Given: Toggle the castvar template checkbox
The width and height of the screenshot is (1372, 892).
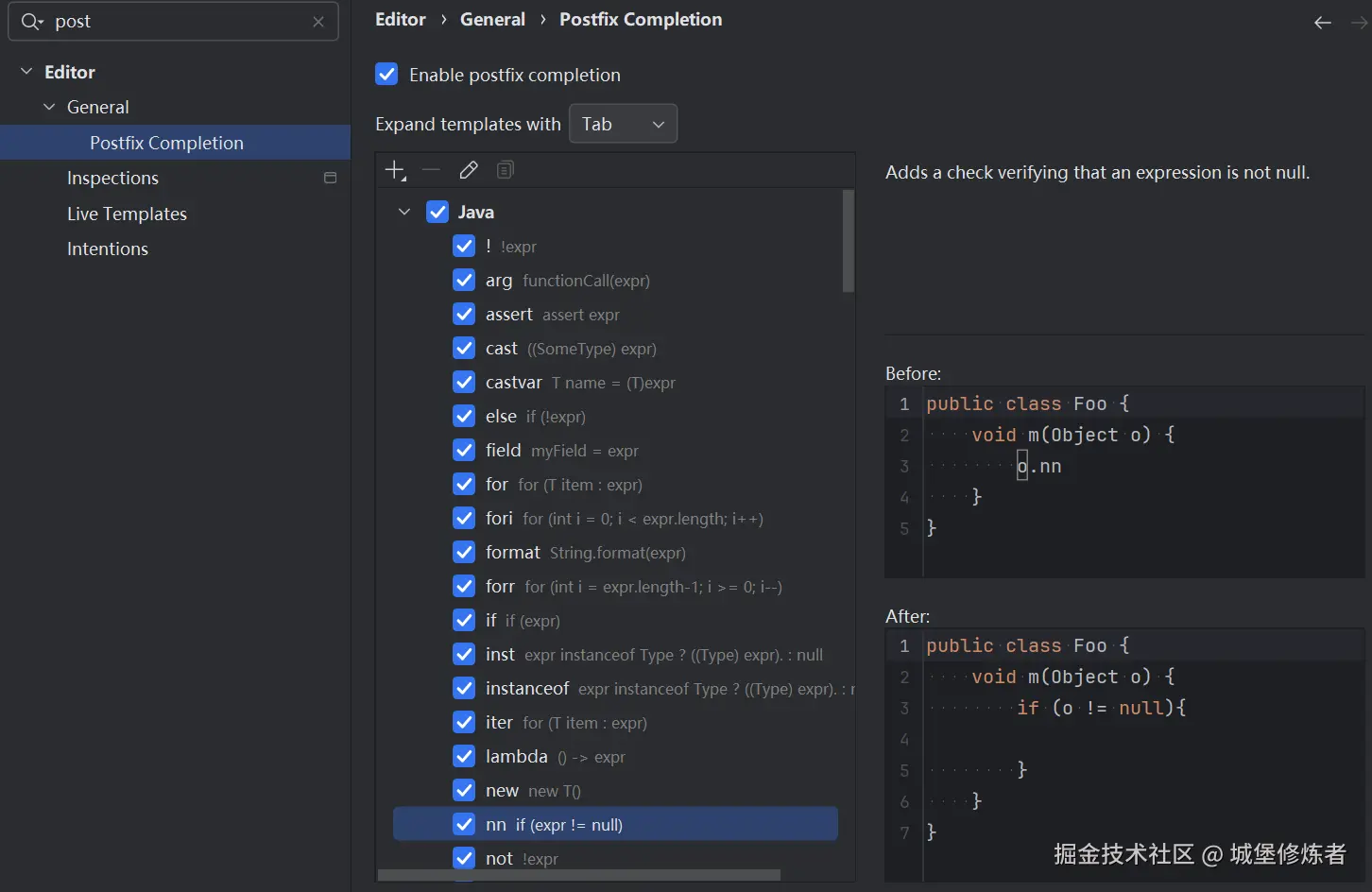Looking at the screenshot, I should tap(464, 383).
